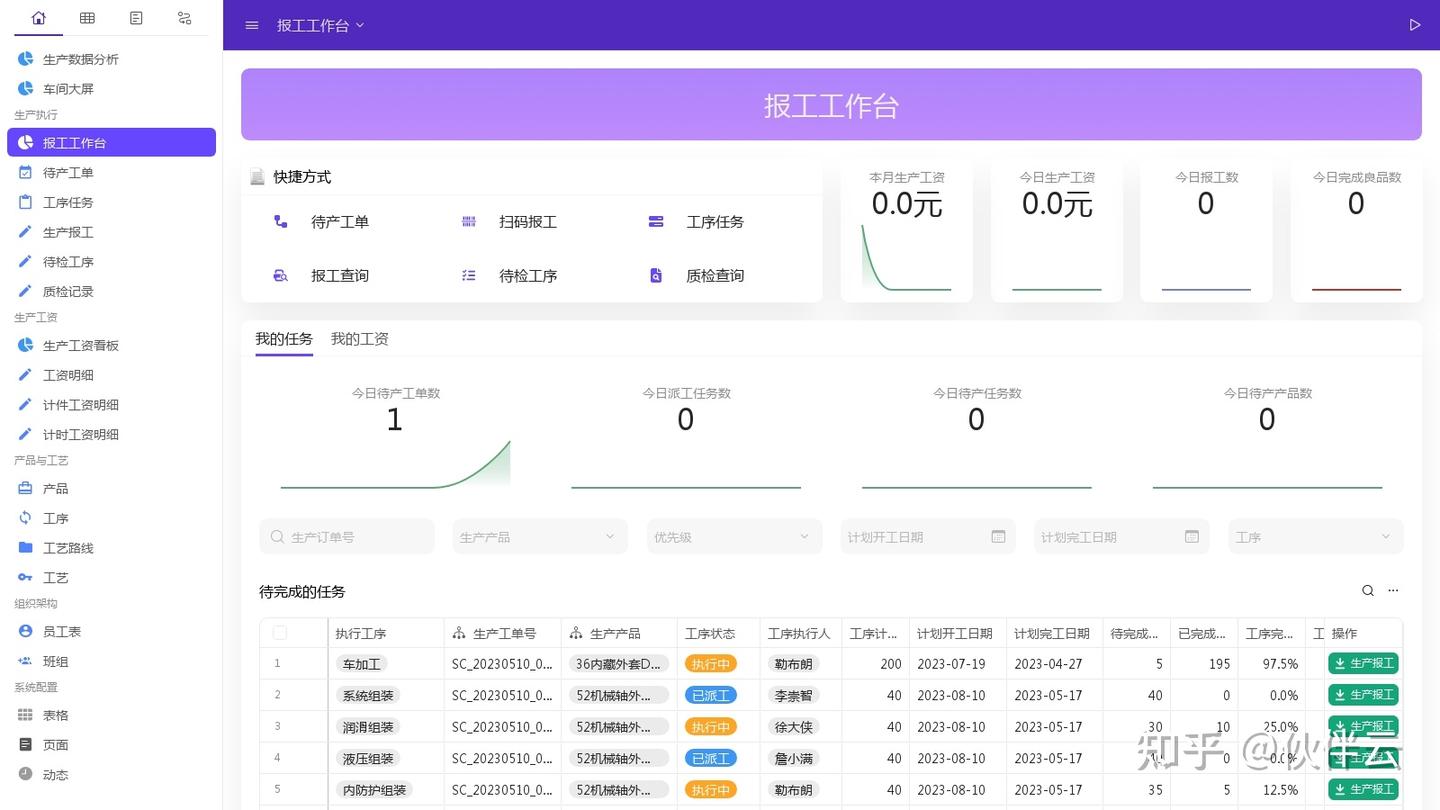
Task: Open the 计划开工日期 date picker
Action: 926,536
